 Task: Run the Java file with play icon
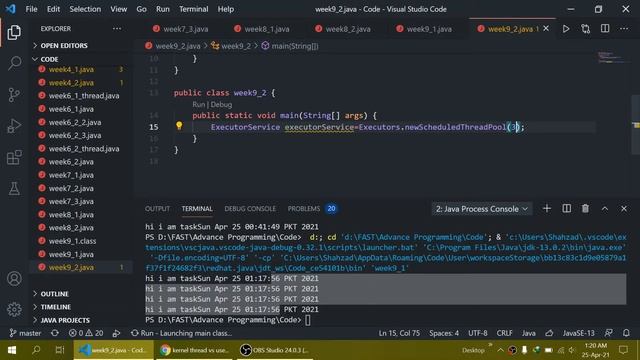tap(566, 29)
